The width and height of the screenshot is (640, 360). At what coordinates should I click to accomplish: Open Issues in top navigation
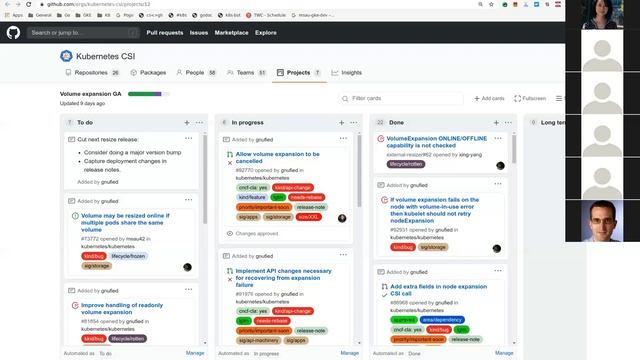pos(199,33)
